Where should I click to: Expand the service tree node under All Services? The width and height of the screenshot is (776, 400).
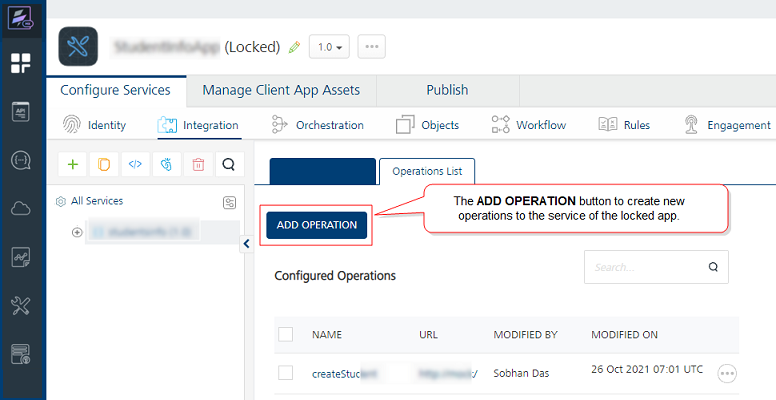pyautogui.click(x=77, y=232)
